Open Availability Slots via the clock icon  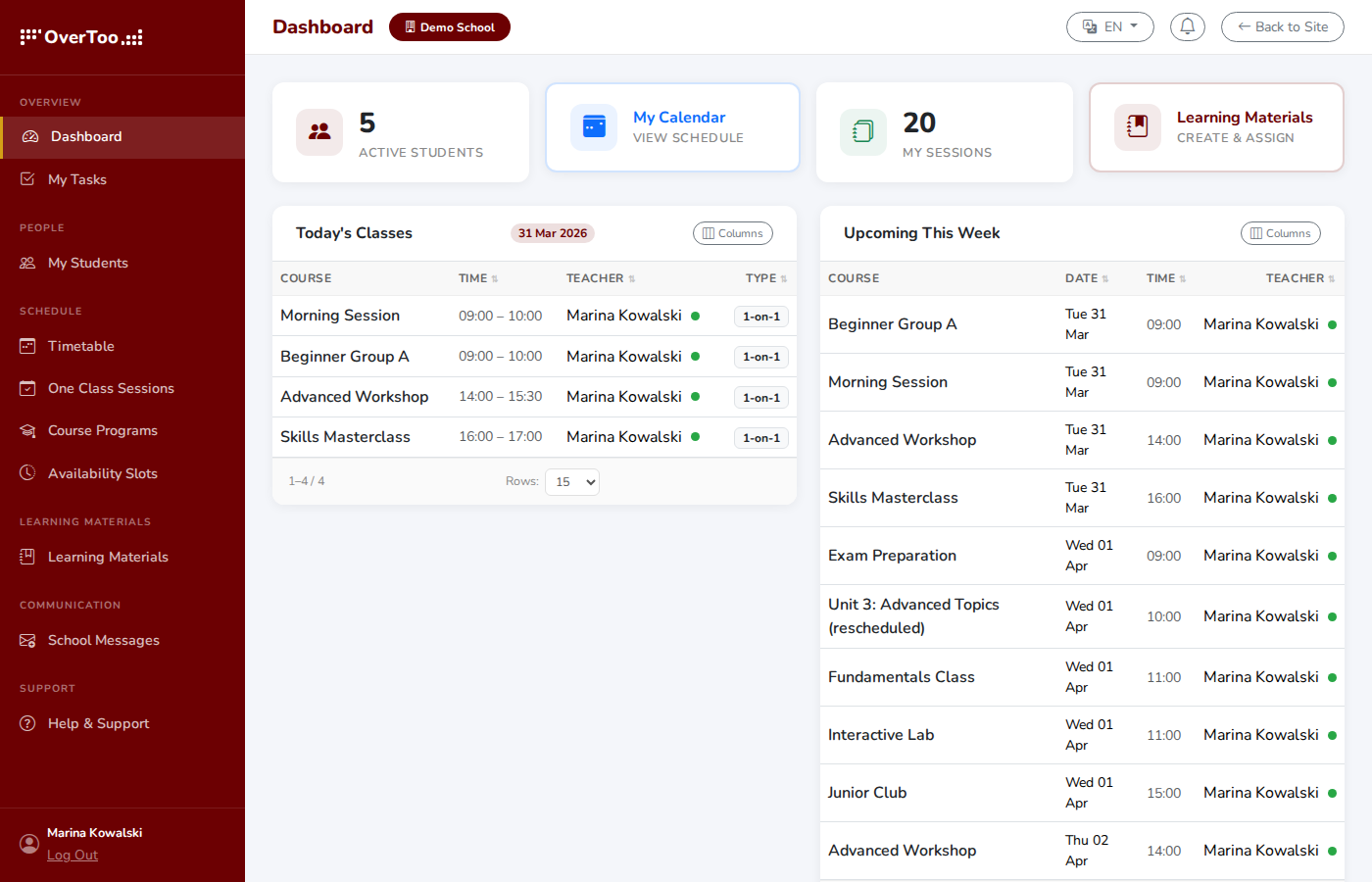pyautogui.click(x=26, y=473)
